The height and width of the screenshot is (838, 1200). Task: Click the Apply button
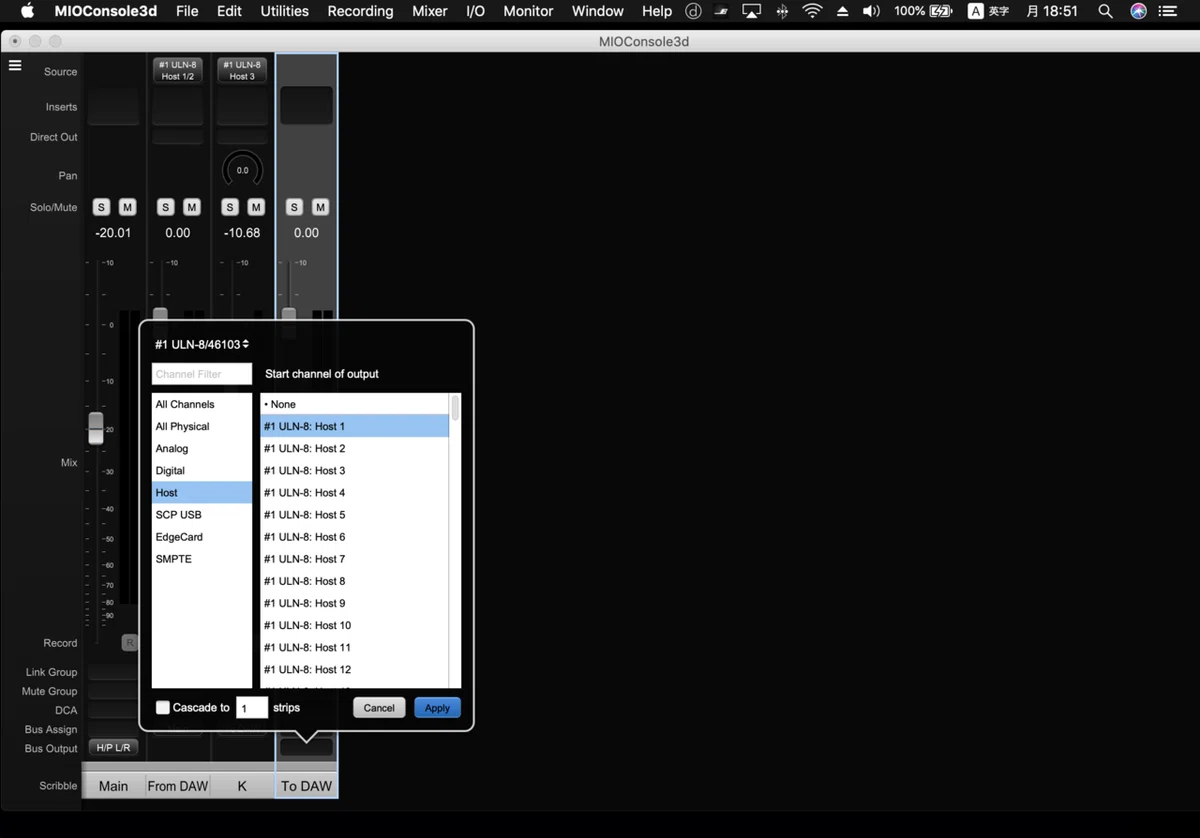pos(437,707)
